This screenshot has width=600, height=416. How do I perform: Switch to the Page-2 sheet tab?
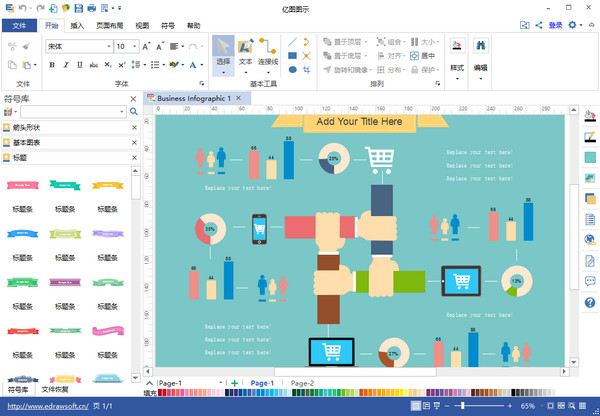click(x=302, y=383)
